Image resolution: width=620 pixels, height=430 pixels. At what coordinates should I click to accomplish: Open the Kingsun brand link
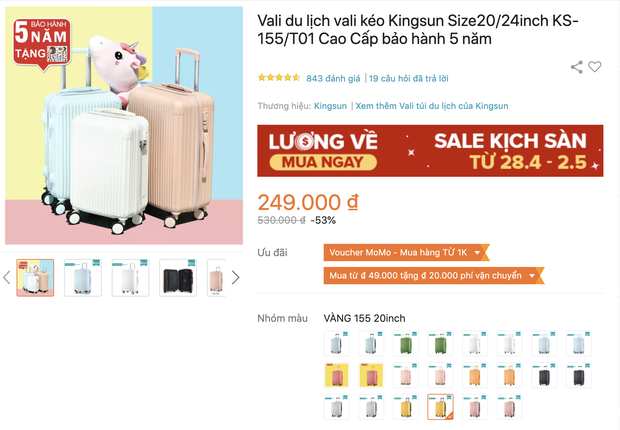330,106
